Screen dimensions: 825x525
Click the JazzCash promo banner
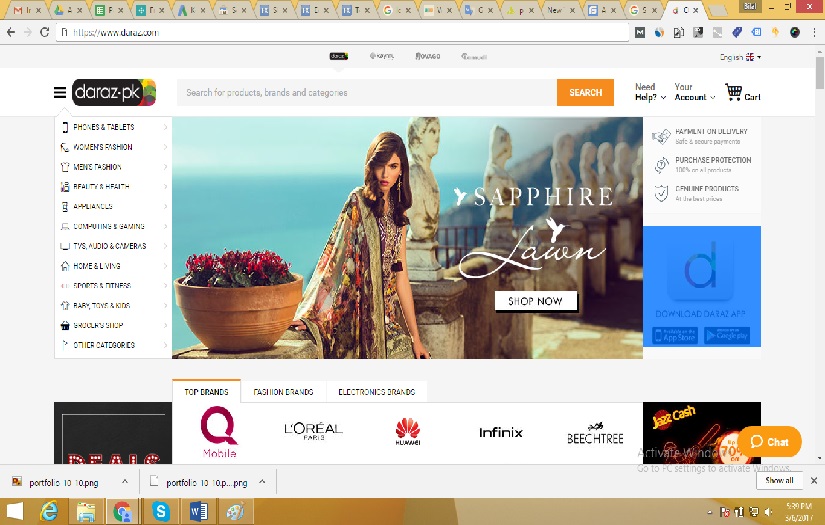coord(702,432)
